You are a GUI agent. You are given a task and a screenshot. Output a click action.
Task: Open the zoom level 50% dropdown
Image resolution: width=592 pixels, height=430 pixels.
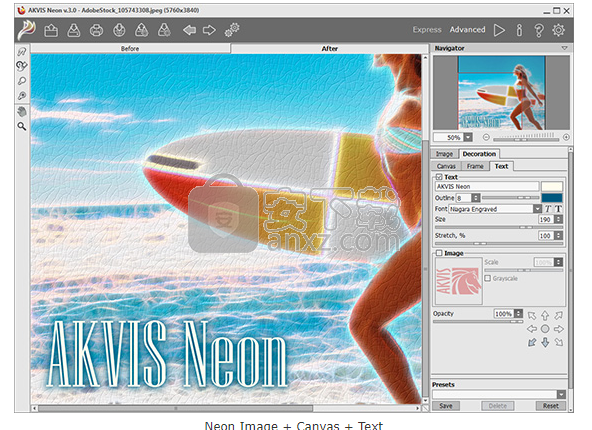[468, 137]
